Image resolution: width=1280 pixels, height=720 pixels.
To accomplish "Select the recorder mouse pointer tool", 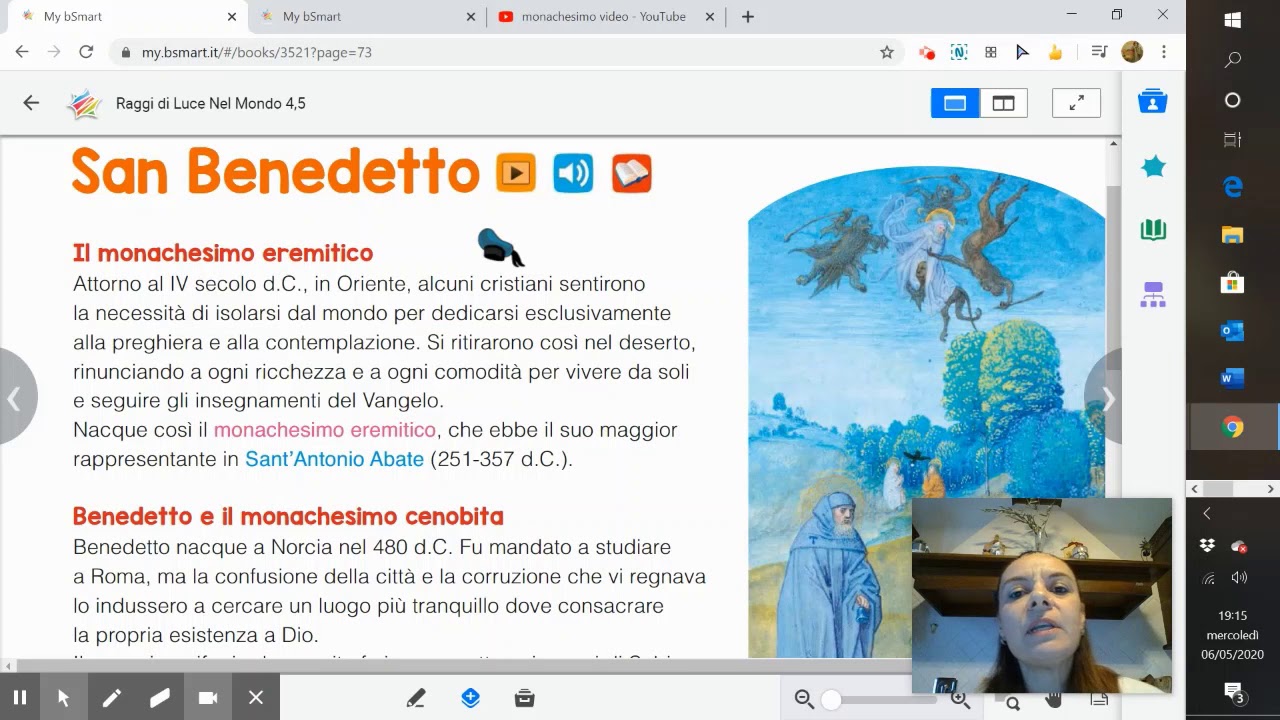I will [63, 698].
